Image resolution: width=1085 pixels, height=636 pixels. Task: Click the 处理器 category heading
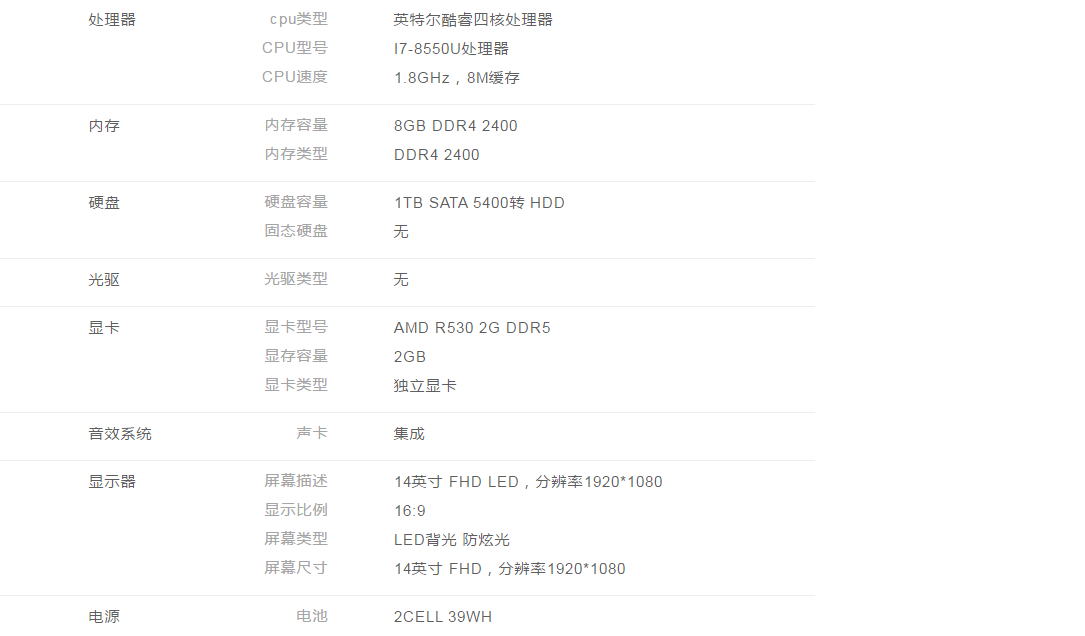[112, 20]
